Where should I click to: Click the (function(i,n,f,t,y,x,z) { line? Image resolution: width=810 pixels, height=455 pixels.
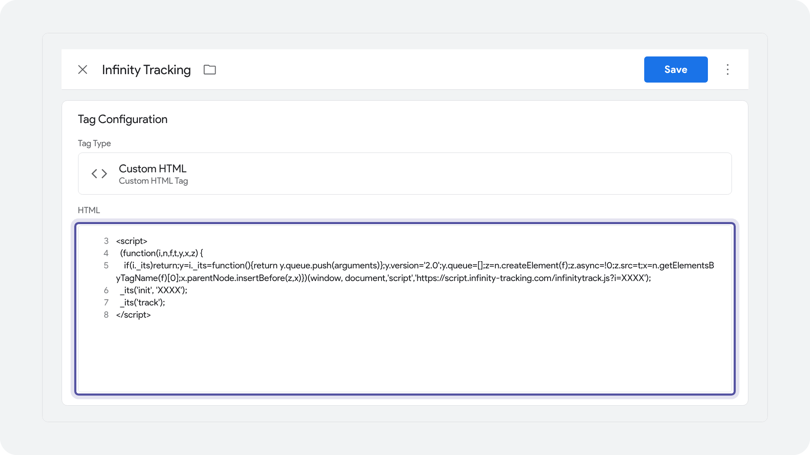161,253
